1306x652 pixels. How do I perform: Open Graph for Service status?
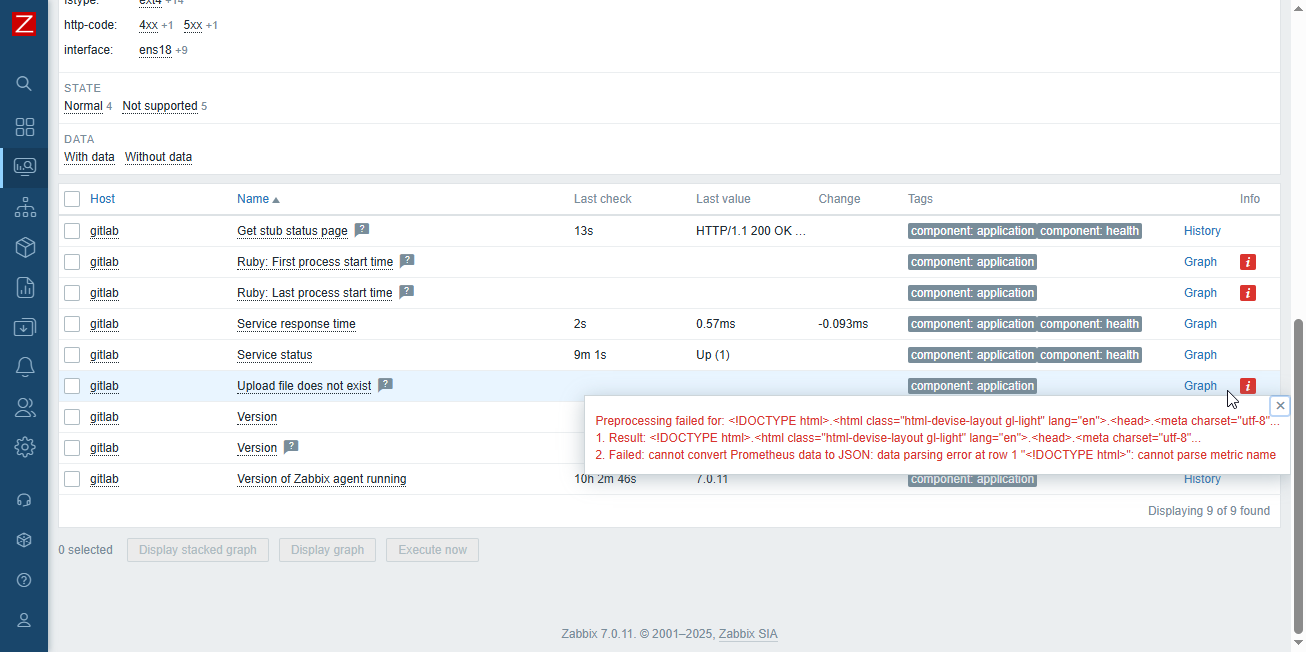(x=1200, y=355)
